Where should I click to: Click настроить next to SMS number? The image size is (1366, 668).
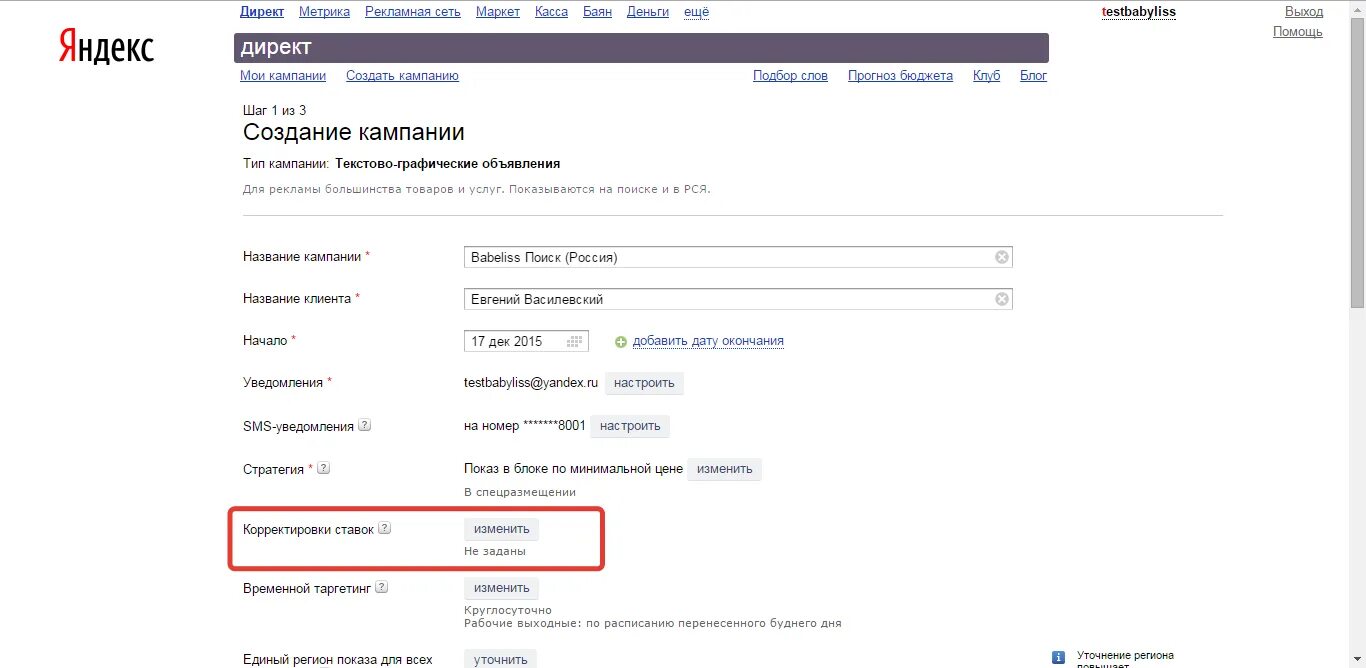click(630, 426)
